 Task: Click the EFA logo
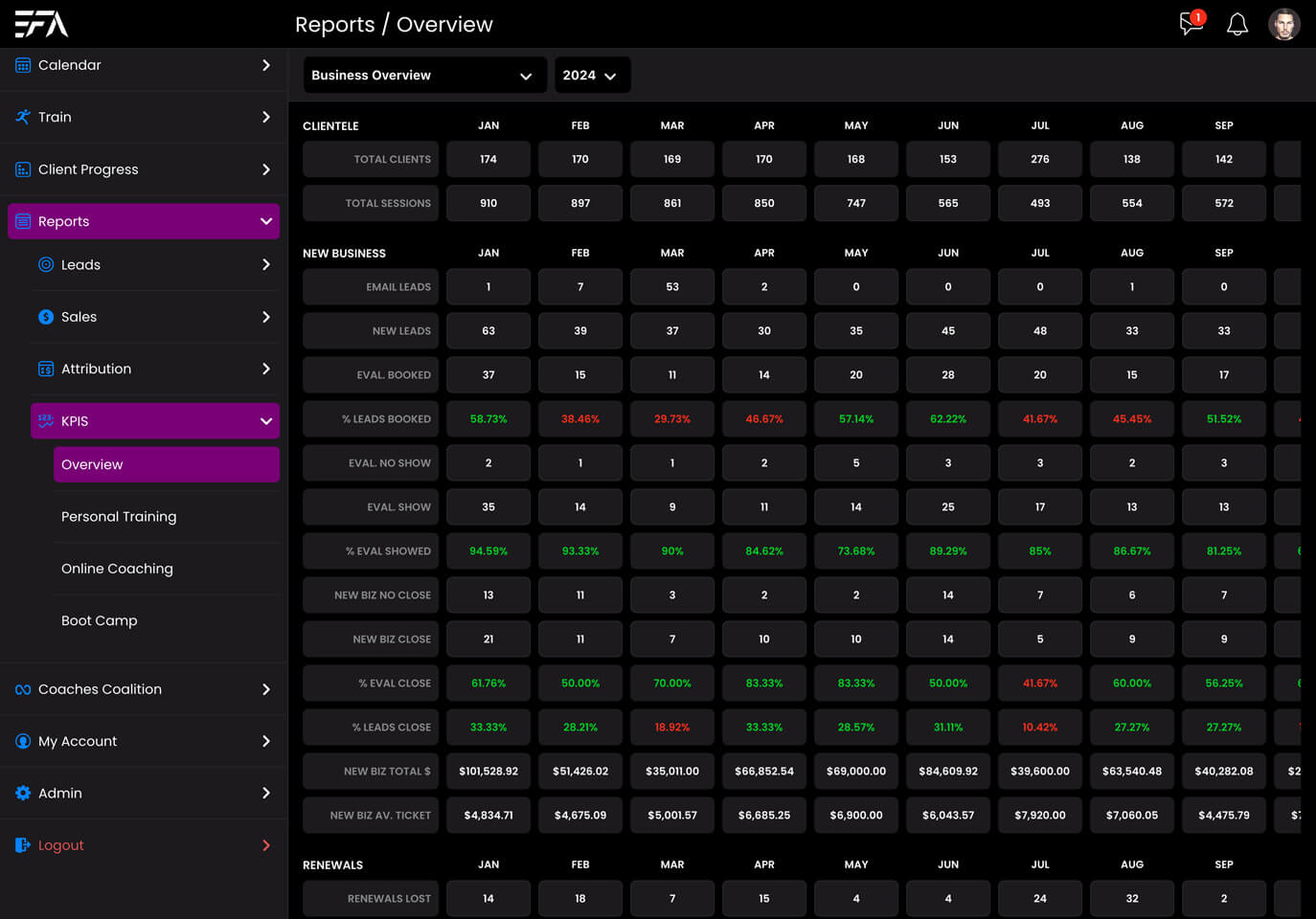(41, 24)
